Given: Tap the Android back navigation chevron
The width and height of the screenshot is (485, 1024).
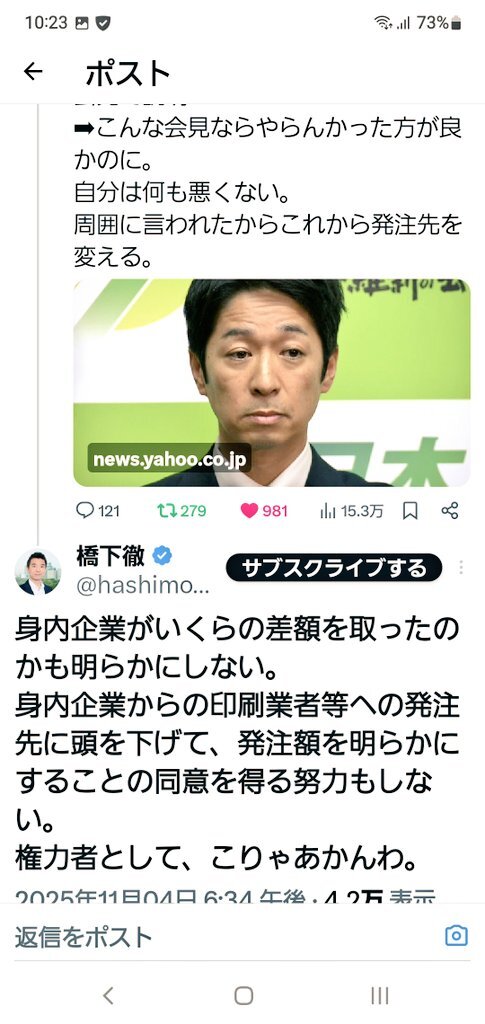Looking at the screenshot, I should click(108, 995).
